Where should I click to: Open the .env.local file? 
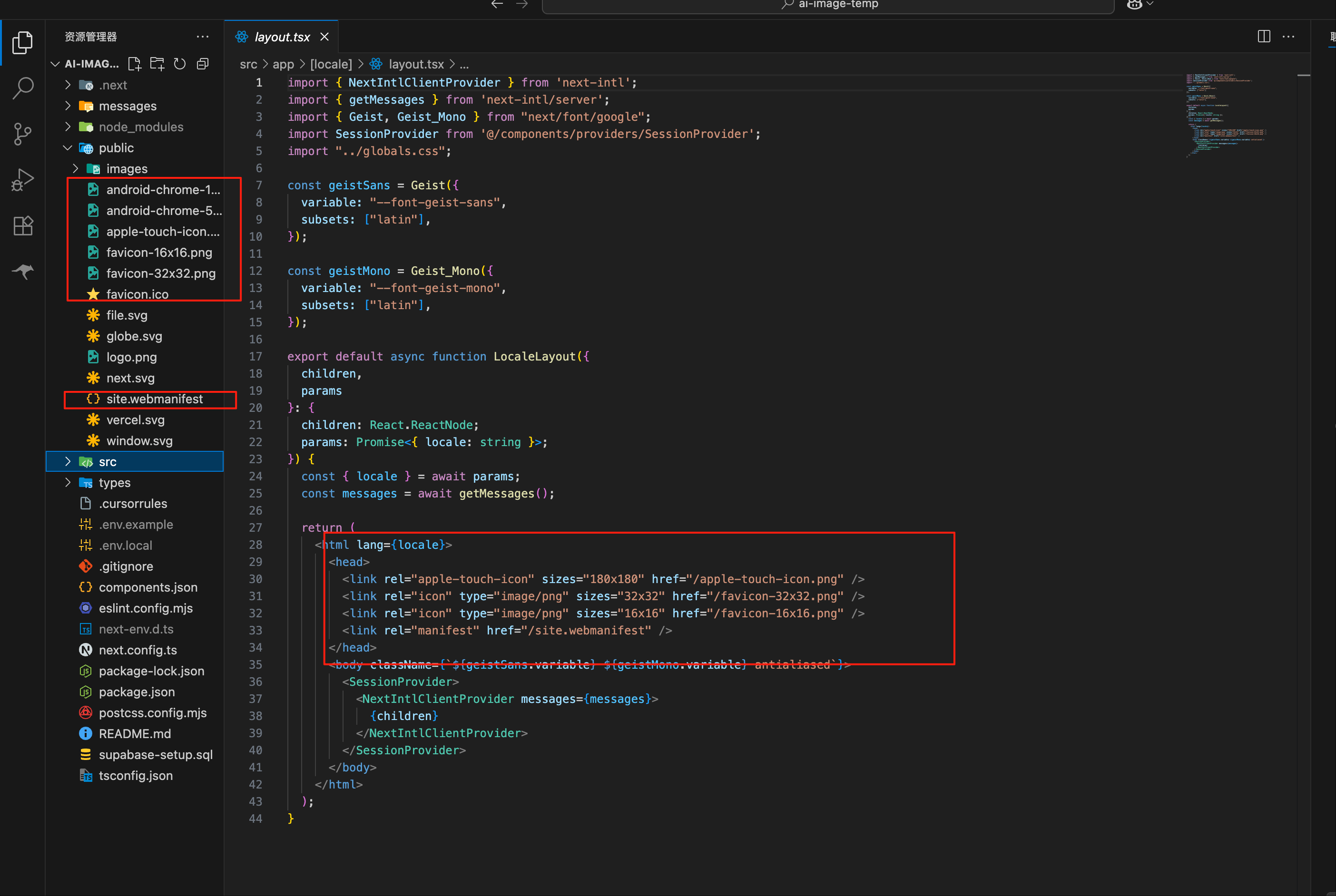coord(134,545)
